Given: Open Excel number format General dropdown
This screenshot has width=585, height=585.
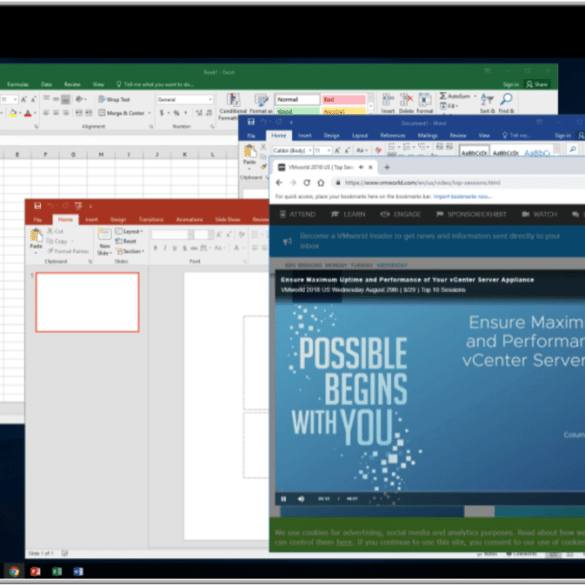Looking at the screenshot, I should coord(210,99).
